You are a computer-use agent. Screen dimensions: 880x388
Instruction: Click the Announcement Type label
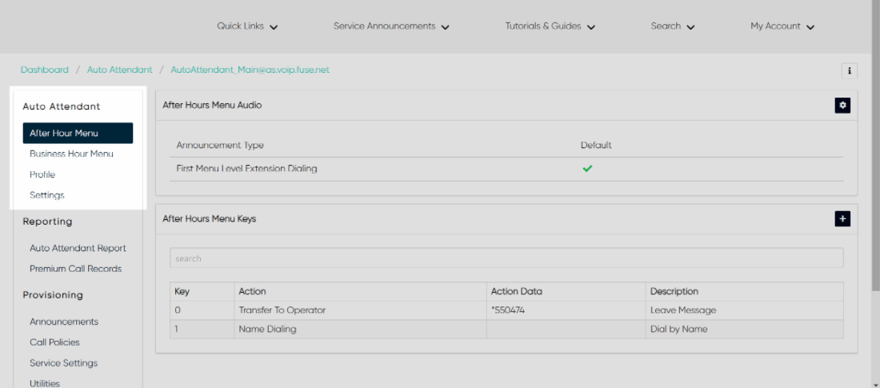[x=220, y=145]
